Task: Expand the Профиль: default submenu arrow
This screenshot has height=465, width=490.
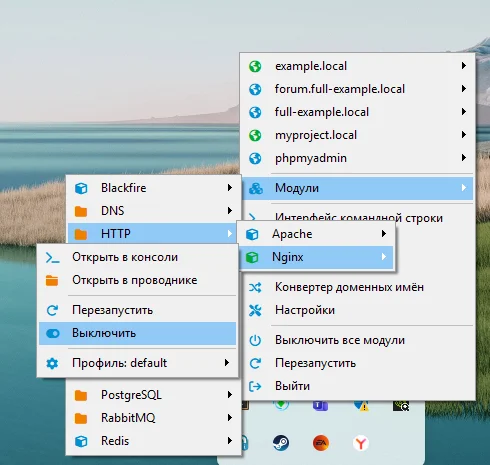Action: pos(227,363)
